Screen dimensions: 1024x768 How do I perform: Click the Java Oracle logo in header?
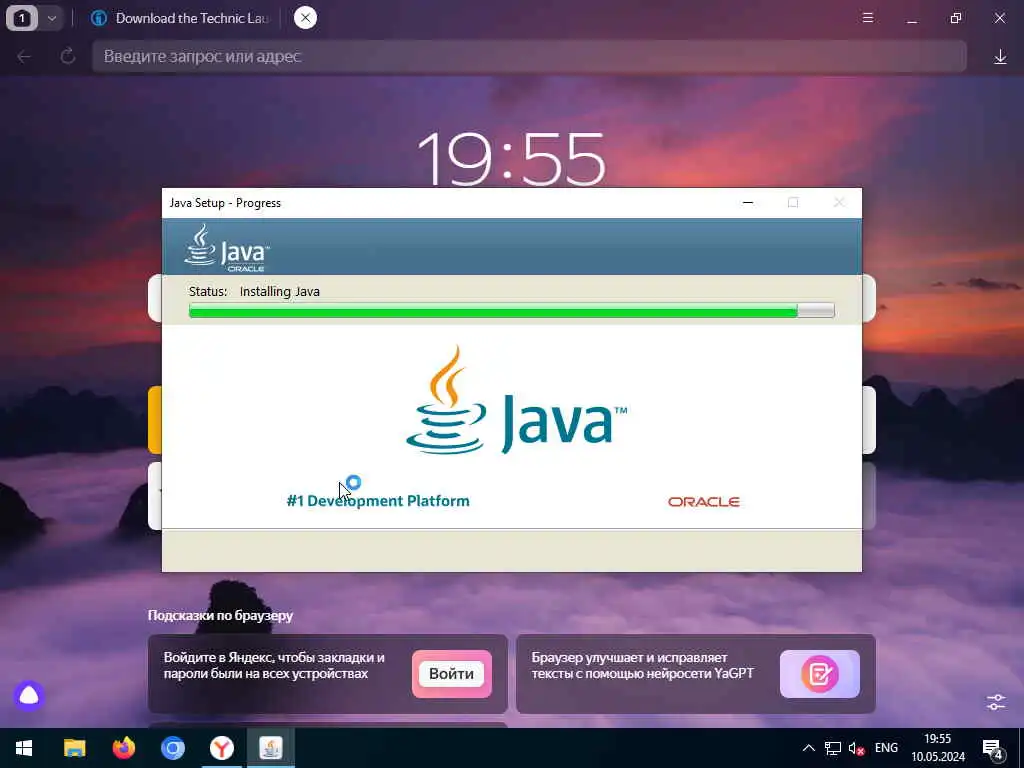pos(227,248)
